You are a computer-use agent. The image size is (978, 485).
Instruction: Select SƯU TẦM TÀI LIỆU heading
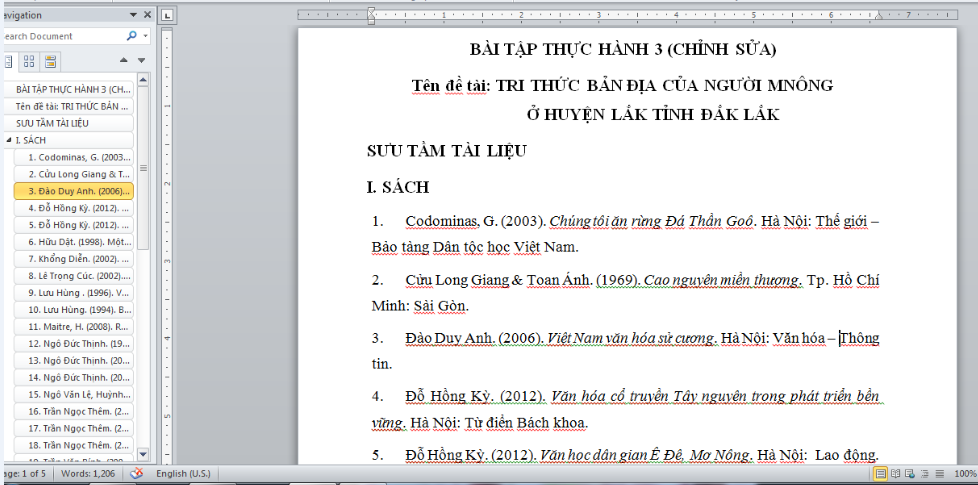tap(69, 123)
